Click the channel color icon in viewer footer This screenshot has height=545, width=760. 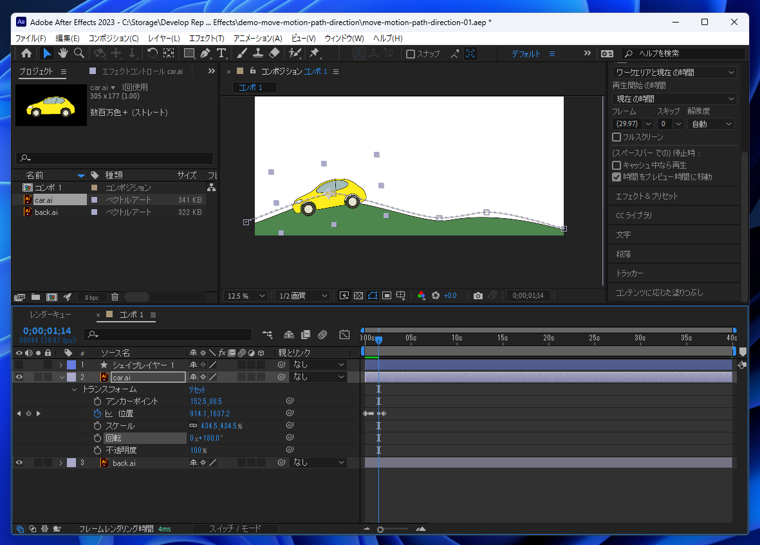tap(421, 296)
